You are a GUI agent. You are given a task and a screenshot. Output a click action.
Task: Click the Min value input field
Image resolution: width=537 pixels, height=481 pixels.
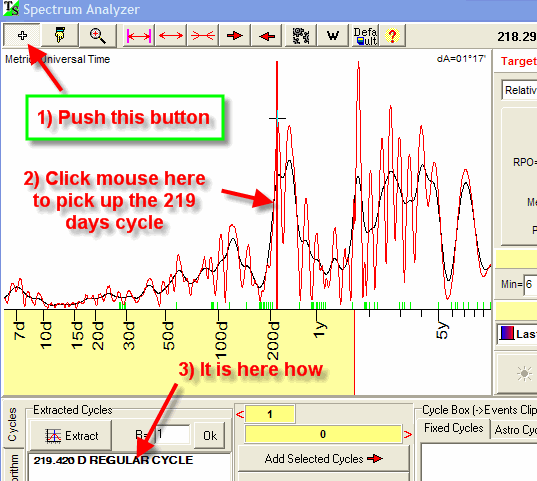tap(530, 284)
